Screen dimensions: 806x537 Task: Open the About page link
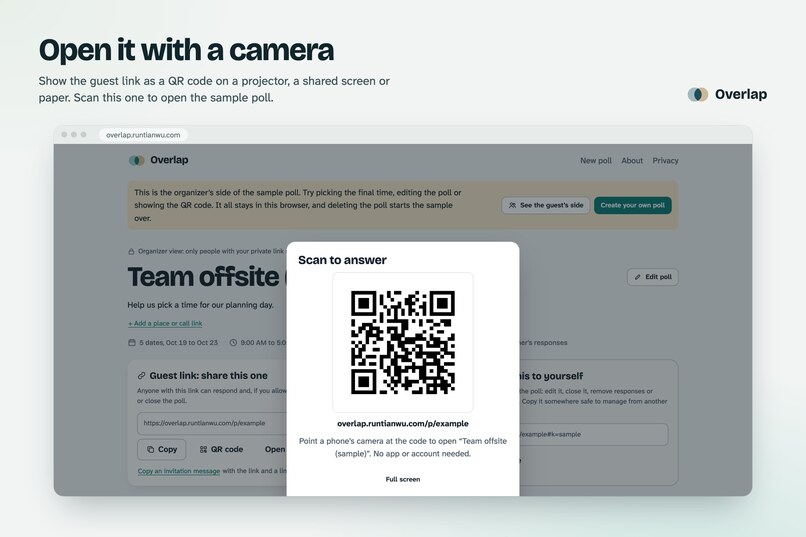tap(632, 160)
